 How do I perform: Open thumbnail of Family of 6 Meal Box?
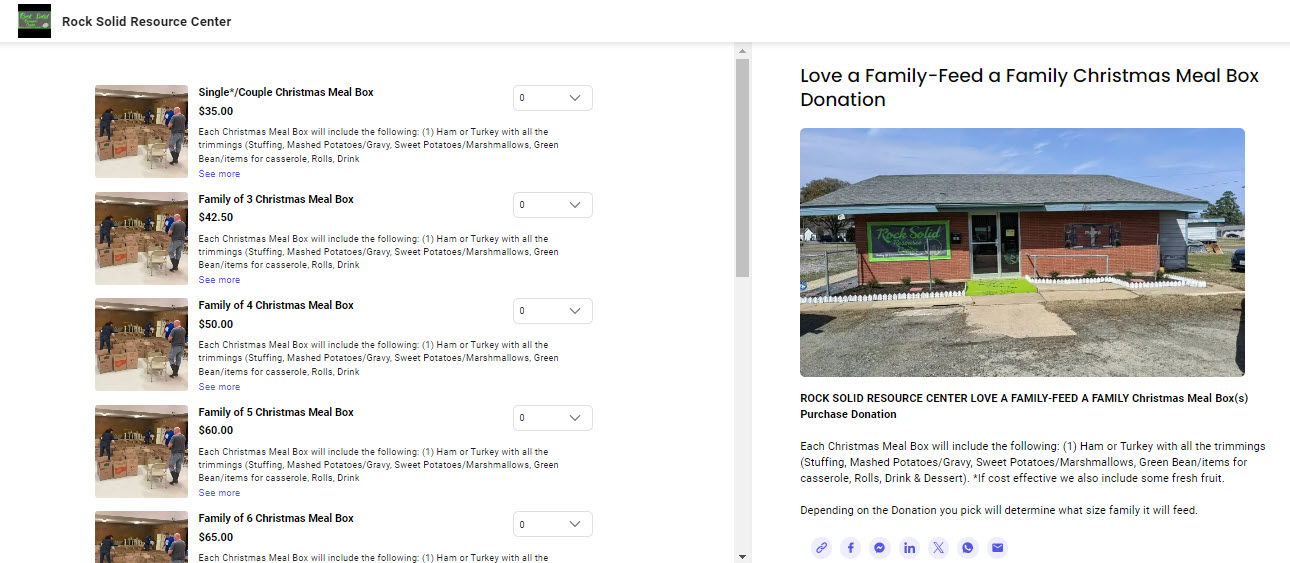[x=141, y=537]
